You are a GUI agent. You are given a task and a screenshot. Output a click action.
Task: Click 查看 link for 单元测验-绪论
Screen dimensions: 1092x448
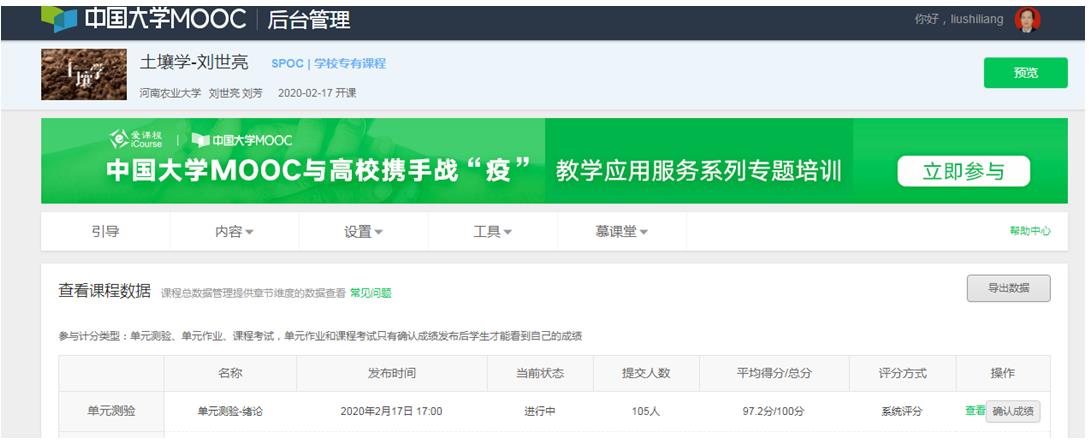(x=974, y=410)
